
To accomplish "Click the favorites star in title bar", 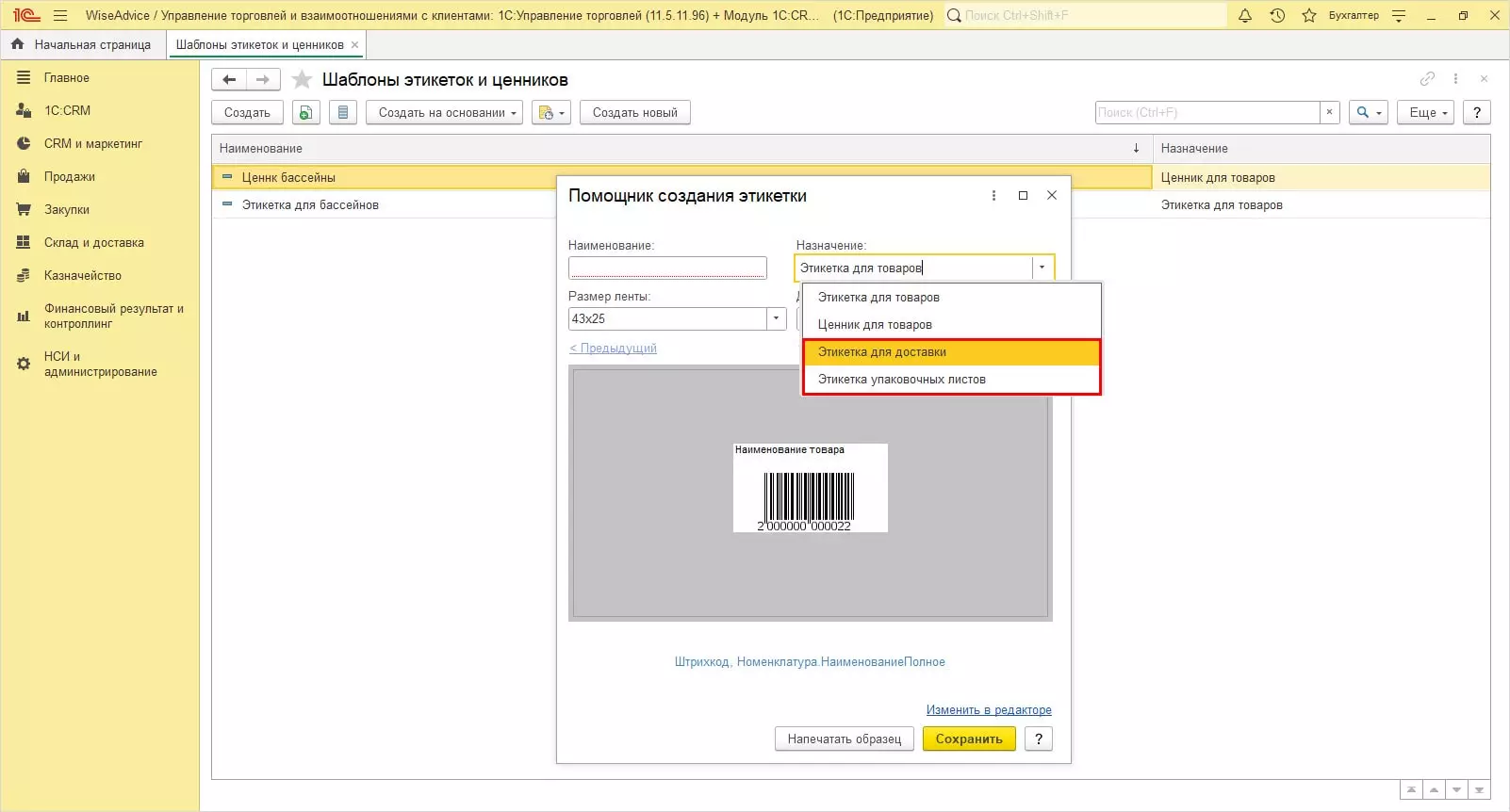I will pos(1309,15).
